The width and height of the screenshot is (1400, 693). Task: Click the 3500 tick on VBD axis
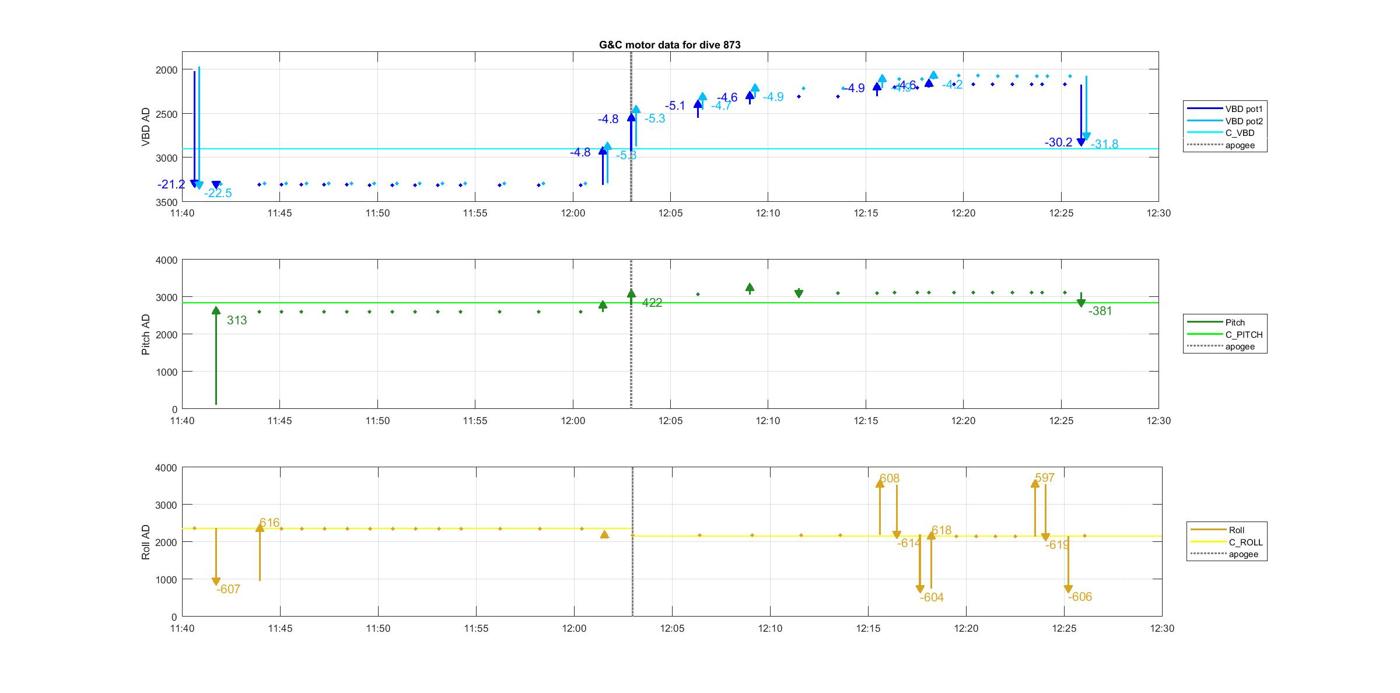pos(165,202)
